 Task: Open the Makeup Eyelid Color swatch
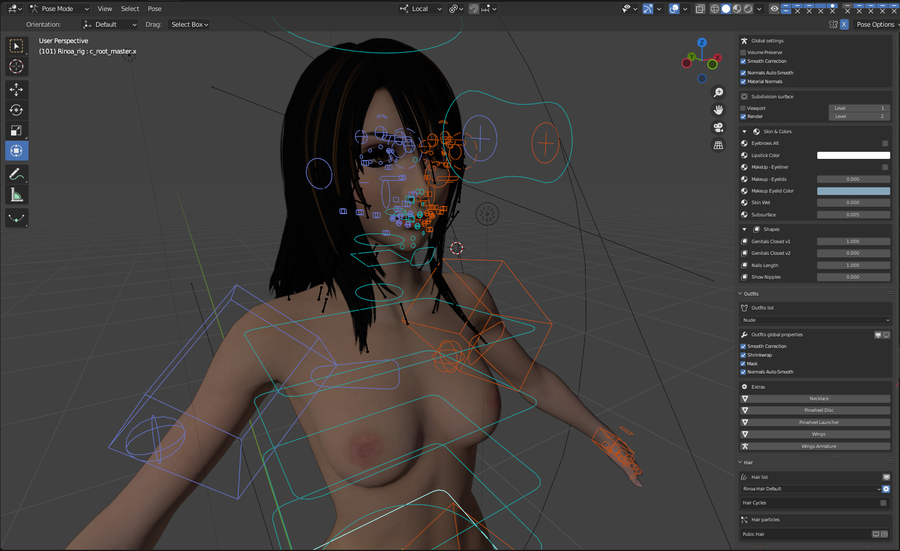(x=854, y=191)
